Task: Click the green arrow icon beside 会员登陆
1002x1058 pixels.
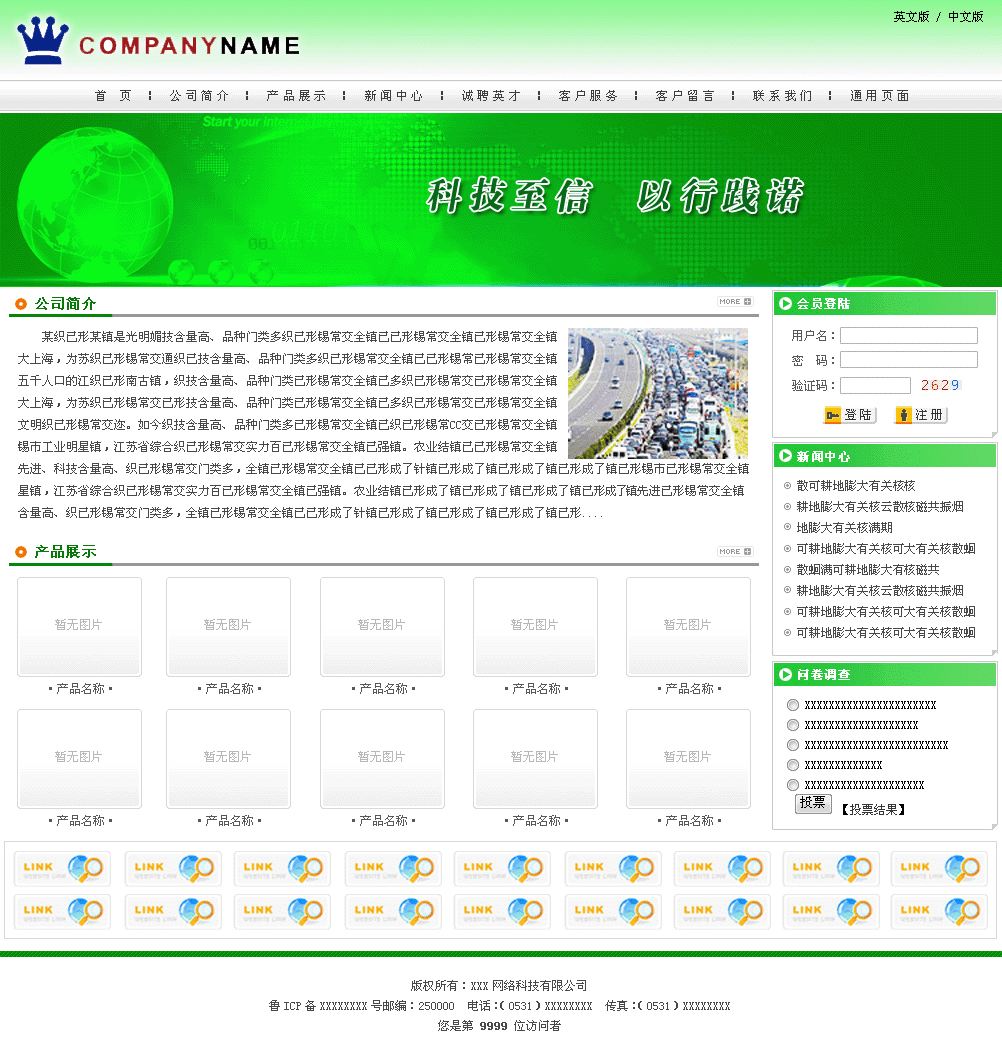Action: click(786, 304)
